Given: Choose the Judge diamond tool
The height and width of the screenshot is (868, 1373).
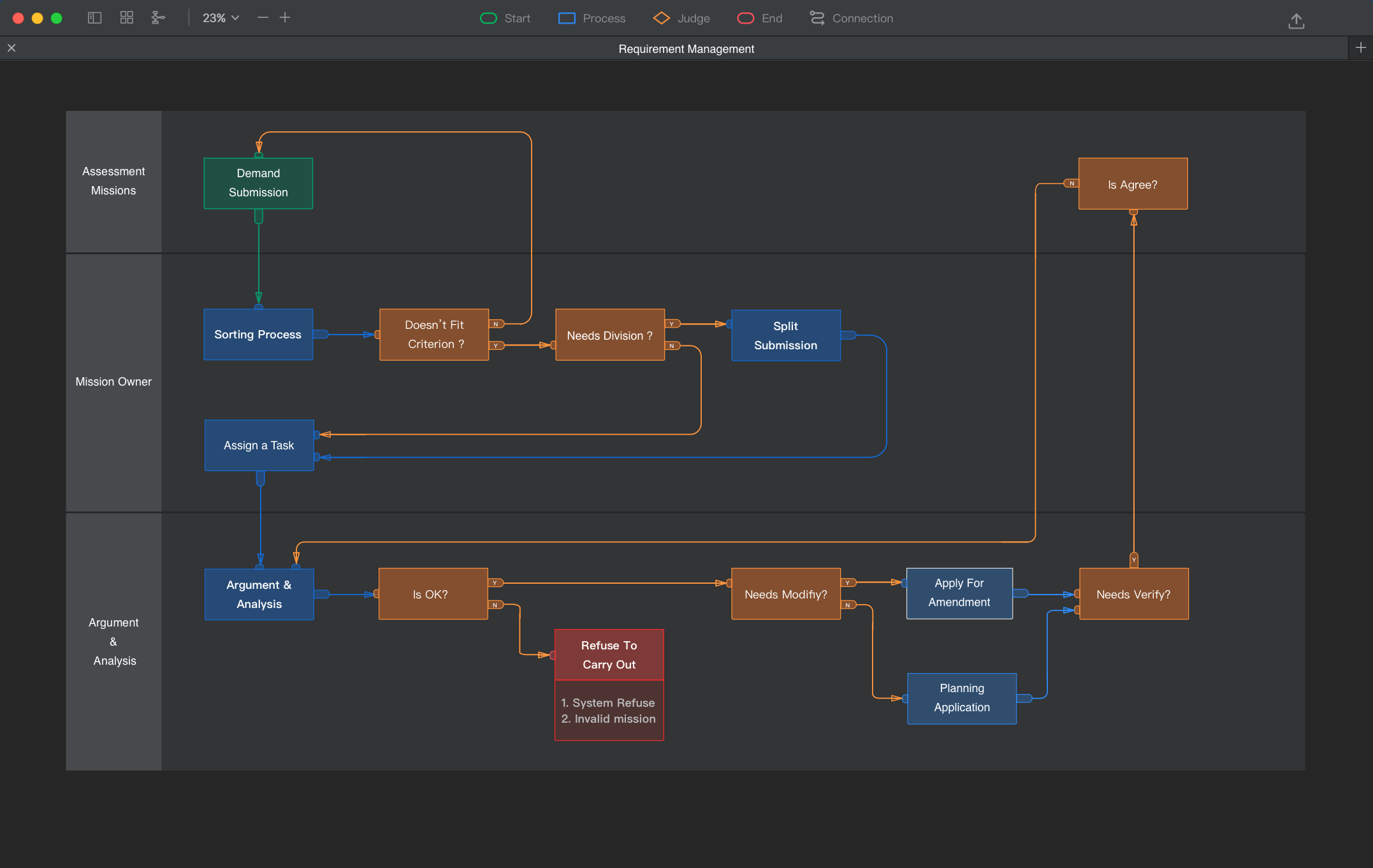Looking at the screenshot, I should [x=681, y=18].
